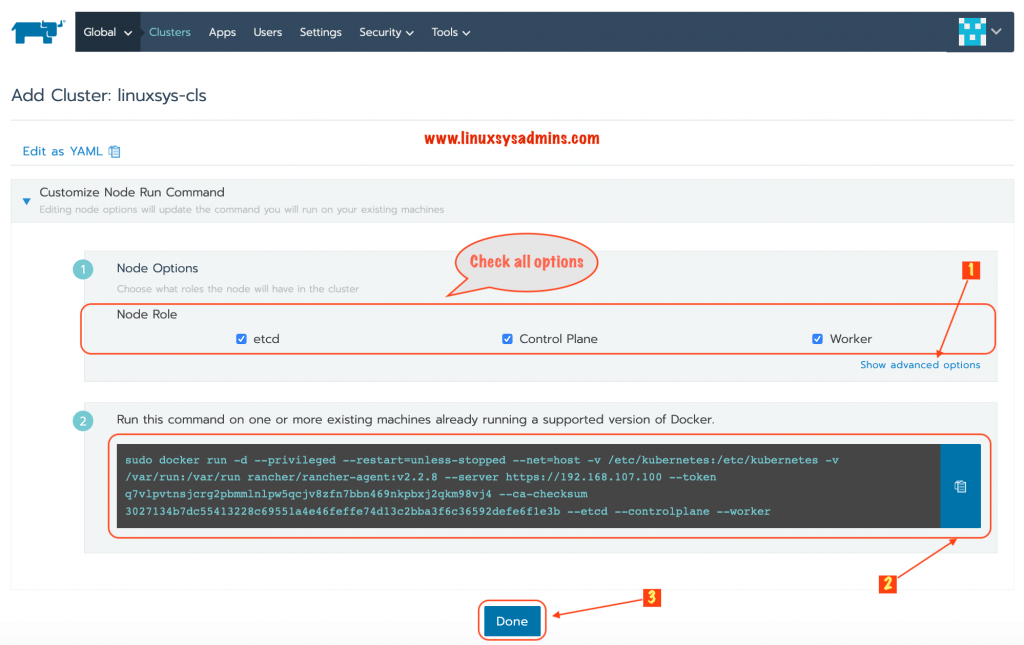
Task: Expand the Security menu
Action: (386, 32)
